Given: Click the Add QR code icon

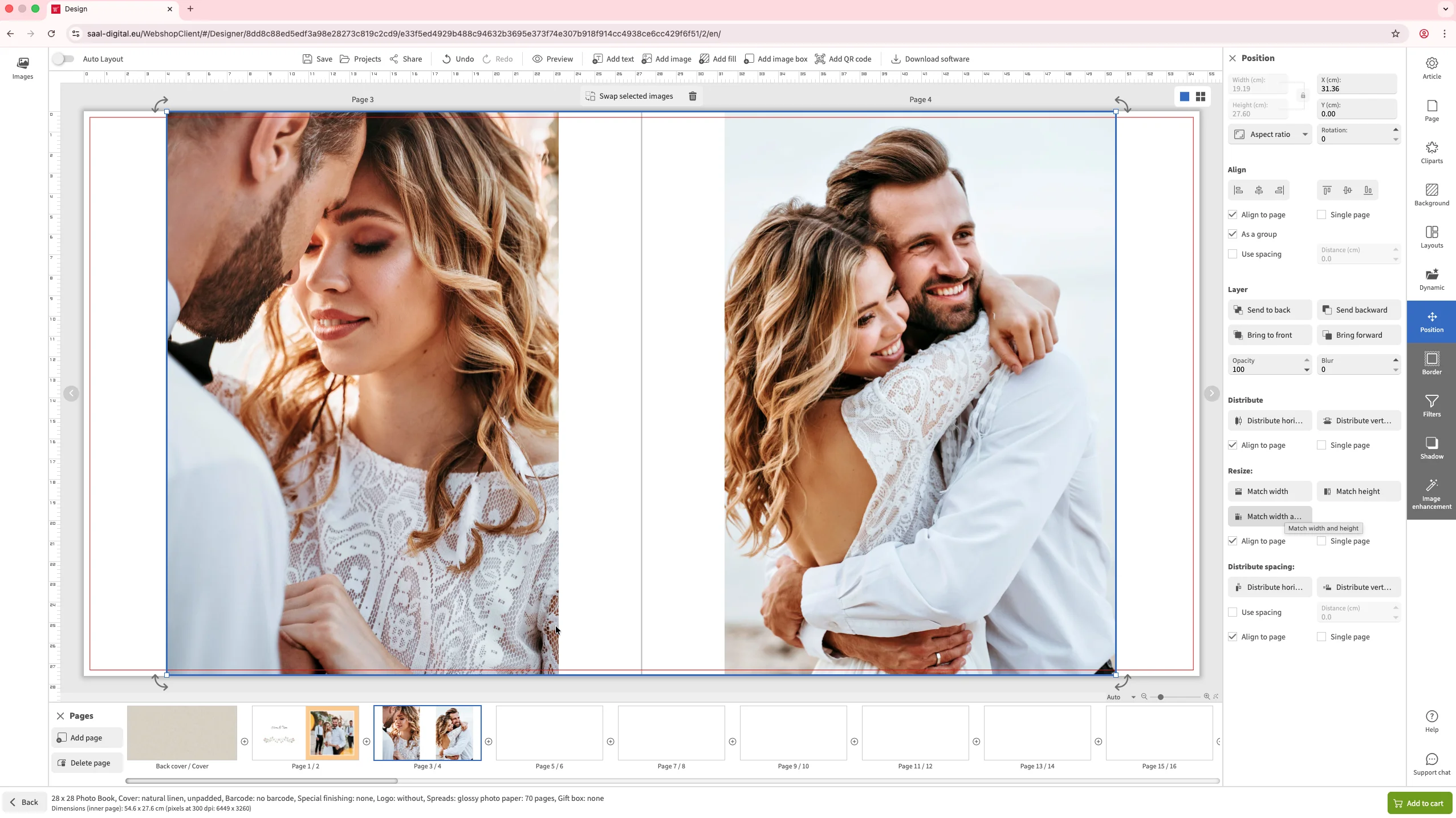Looking at the screenshot, I should click(820, 59).
